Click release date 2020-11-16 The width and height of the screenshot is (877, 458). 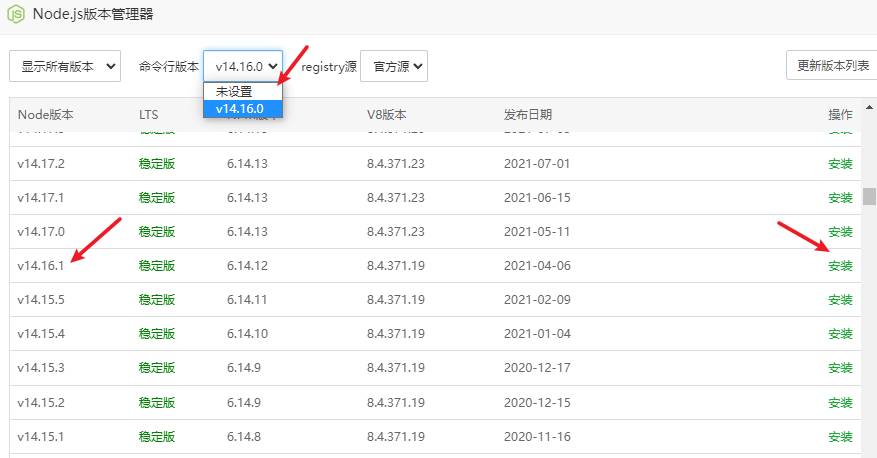(x=537, y=437)
